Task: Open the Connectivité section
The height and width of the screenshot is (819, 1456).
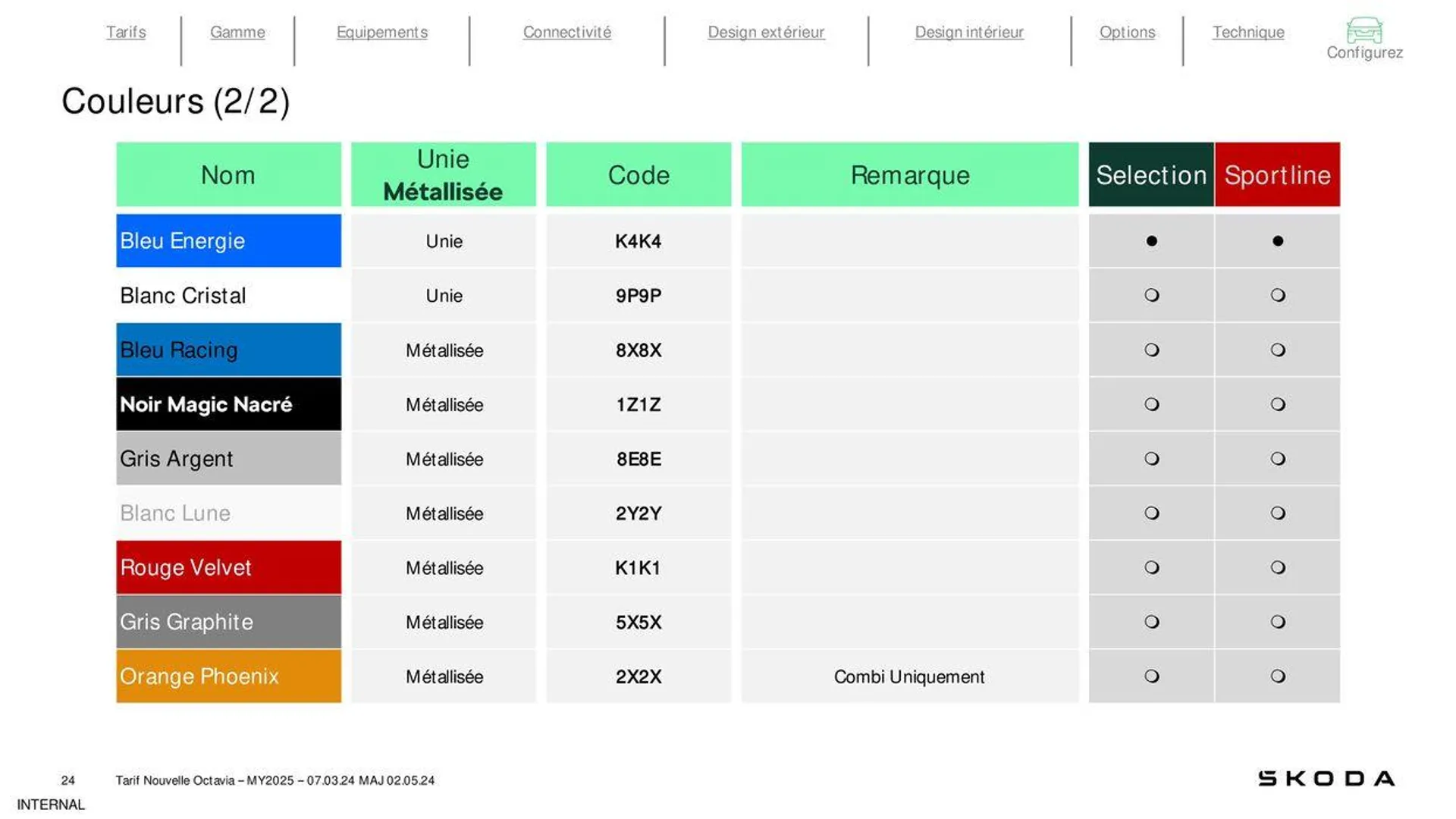Action: click(567, 32)
